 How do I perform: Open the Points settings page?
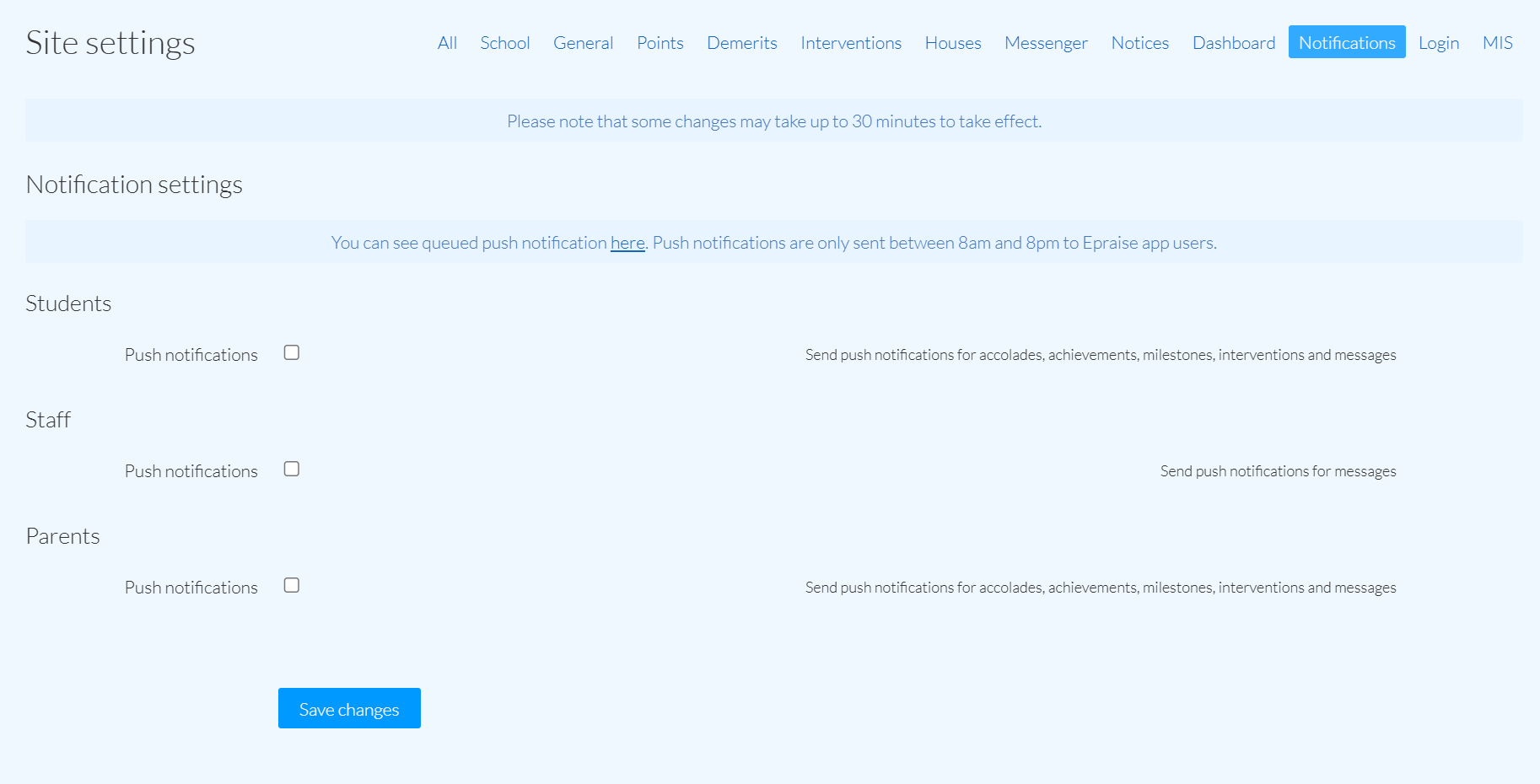coord(660,42)
